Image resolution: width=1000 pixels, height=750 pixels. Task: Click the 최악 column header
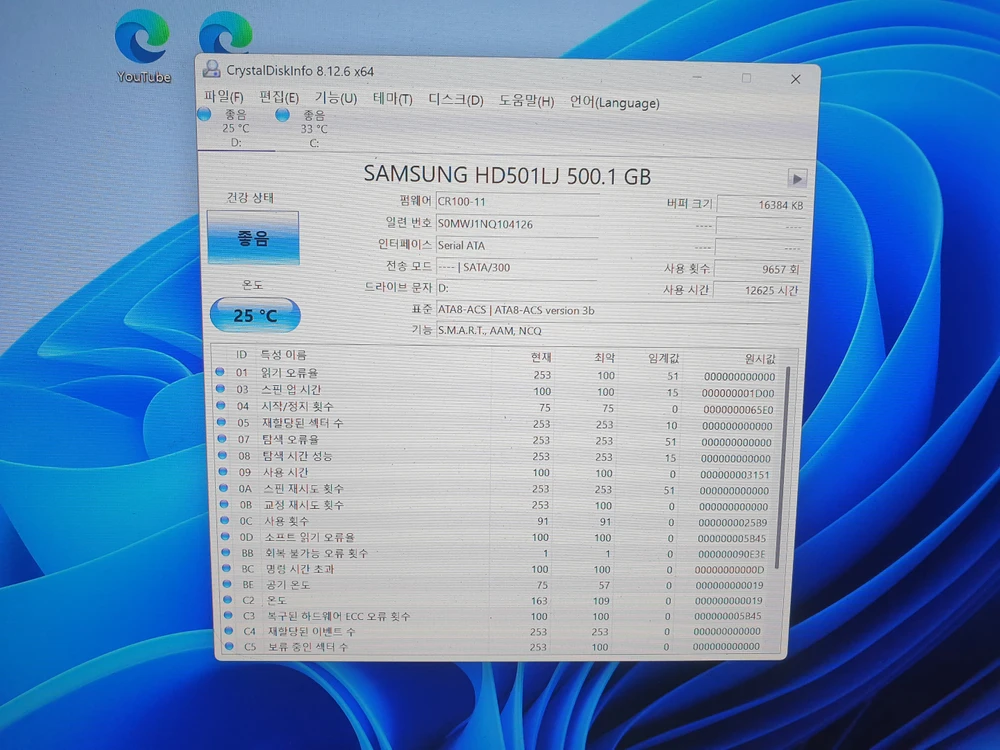point(604,358)
